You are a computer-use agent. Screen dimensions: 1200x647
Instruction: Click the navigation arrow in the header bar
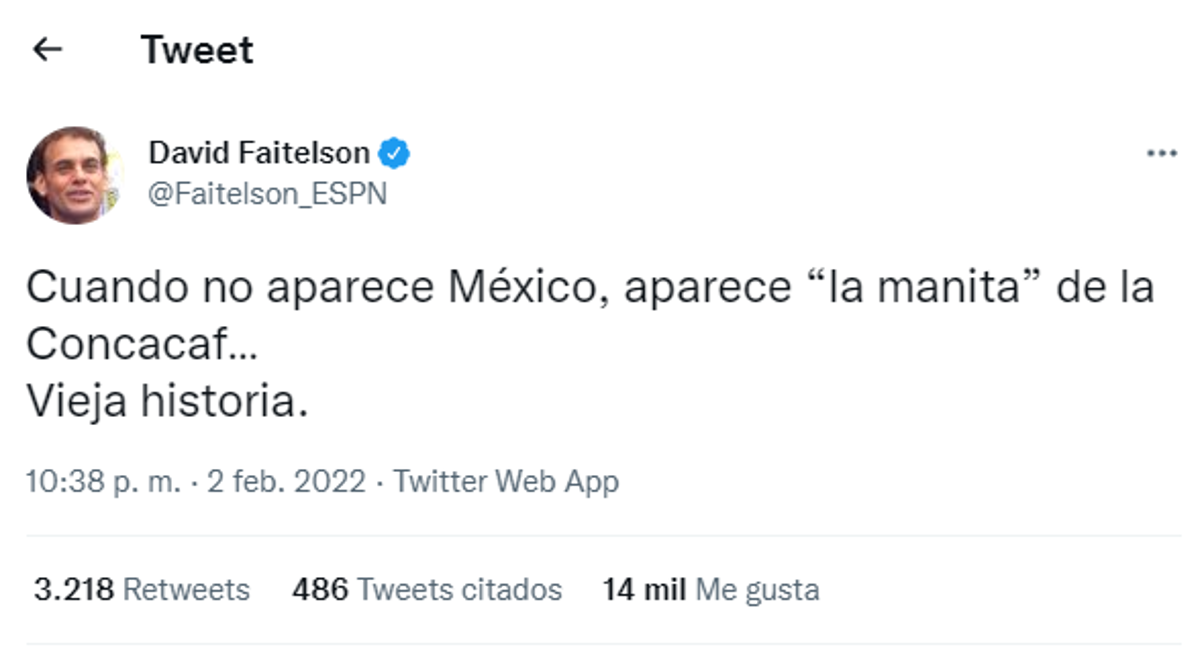pos(48,47)
